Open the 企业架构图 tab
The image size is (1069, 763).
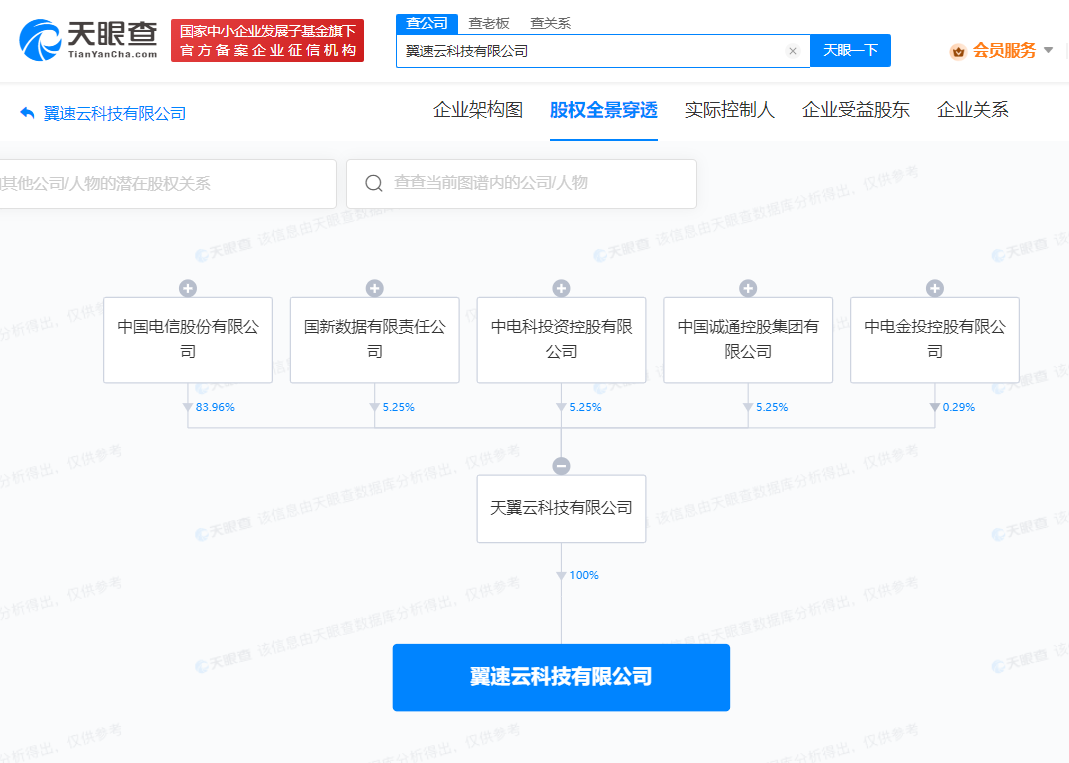click(478, 110)
